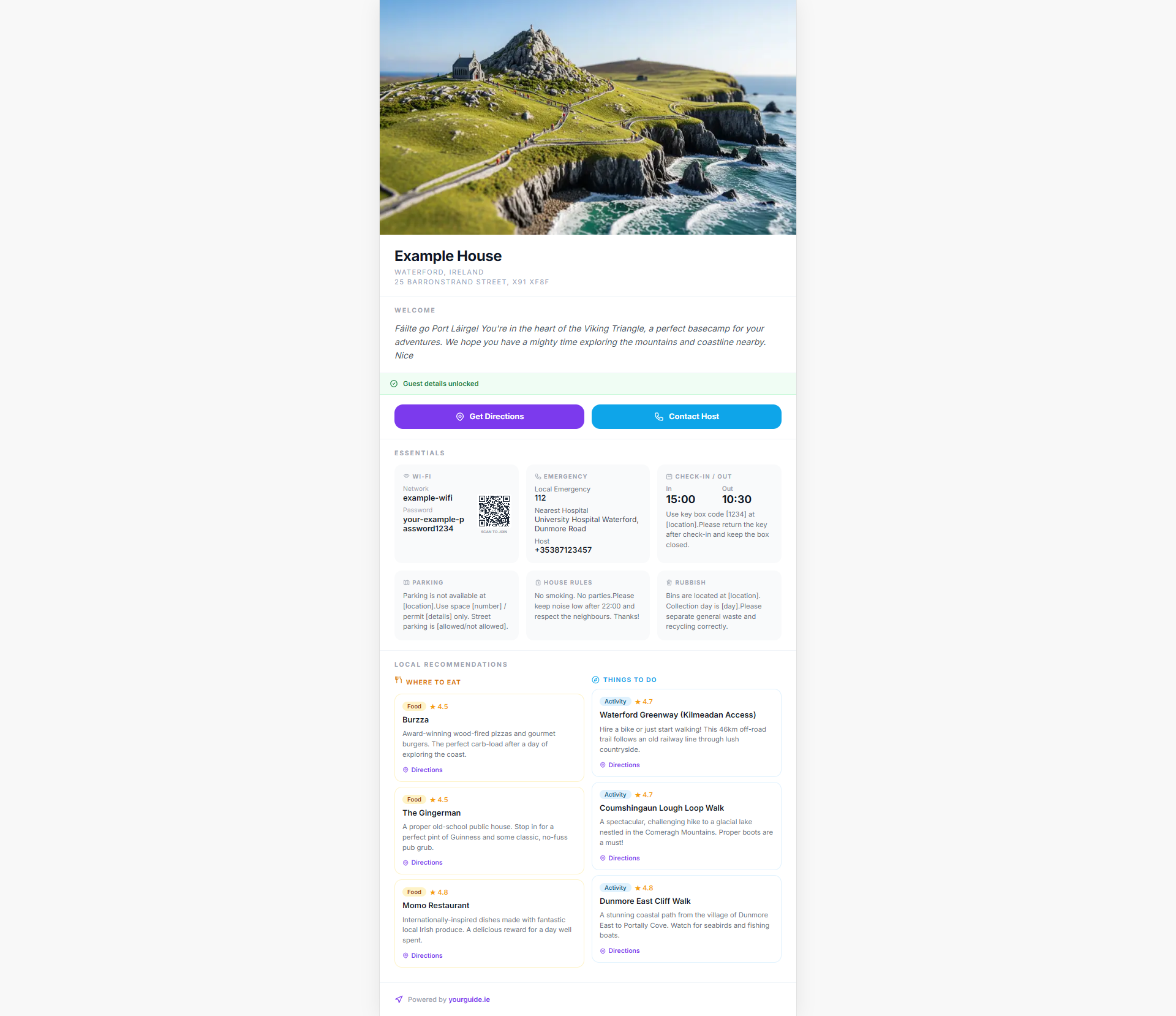Click the star rating on Momo Restaurant
This screenshot has width=1176, height=1016.
pos(439,892)
